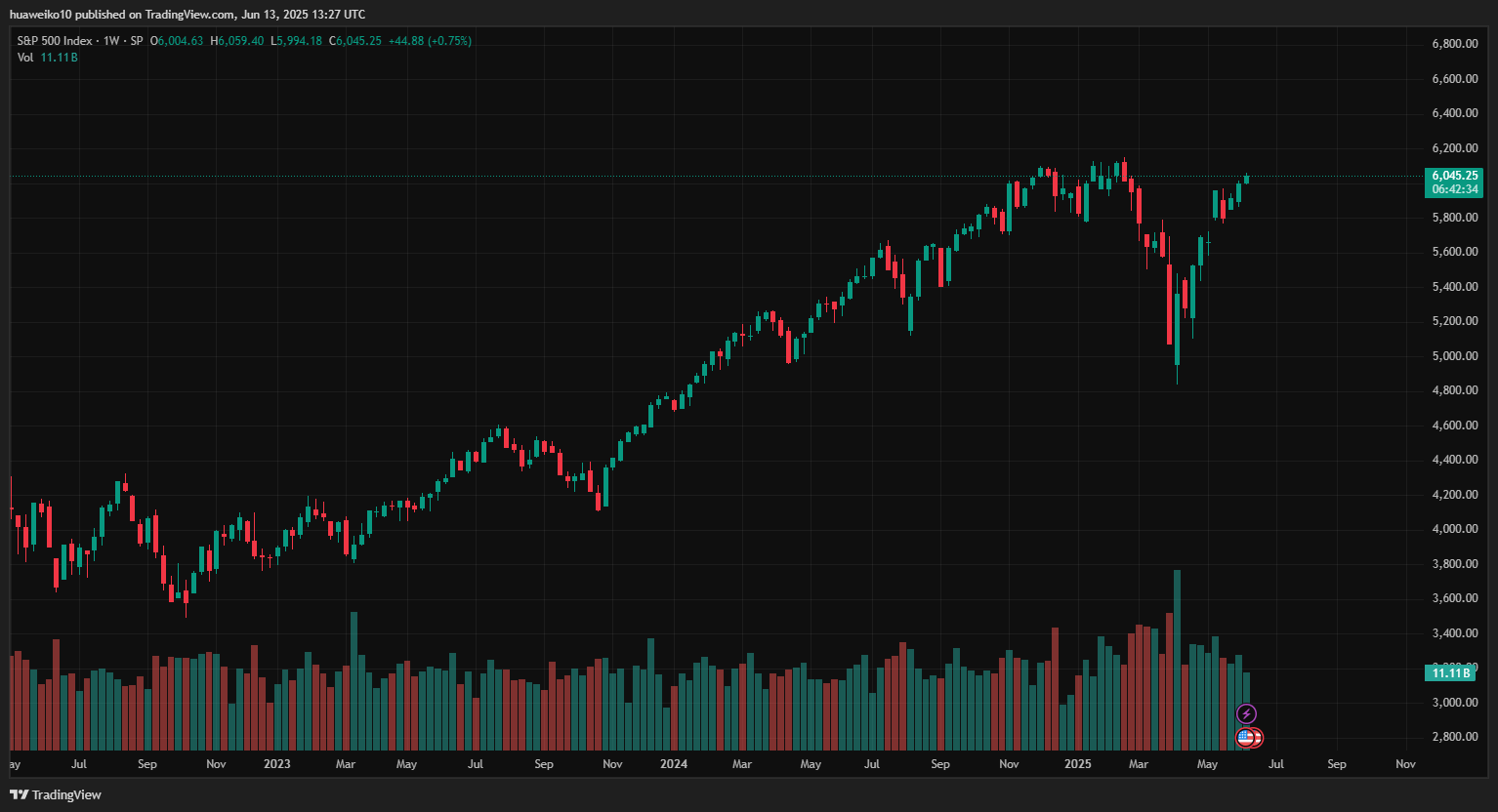Click the low value 5,994.18

click(299, 41)
